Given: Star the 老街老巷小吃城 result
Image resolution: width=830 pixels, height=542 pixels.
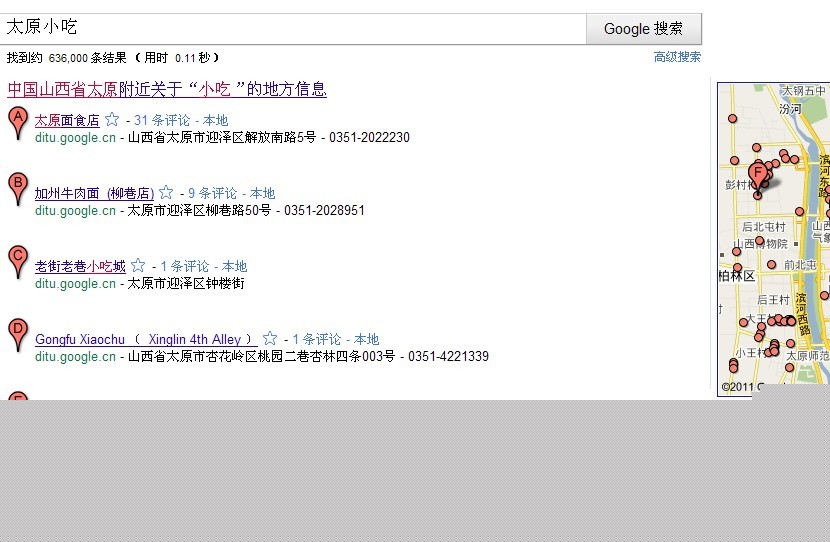Looking at the screenshot, I should [138, 265].
